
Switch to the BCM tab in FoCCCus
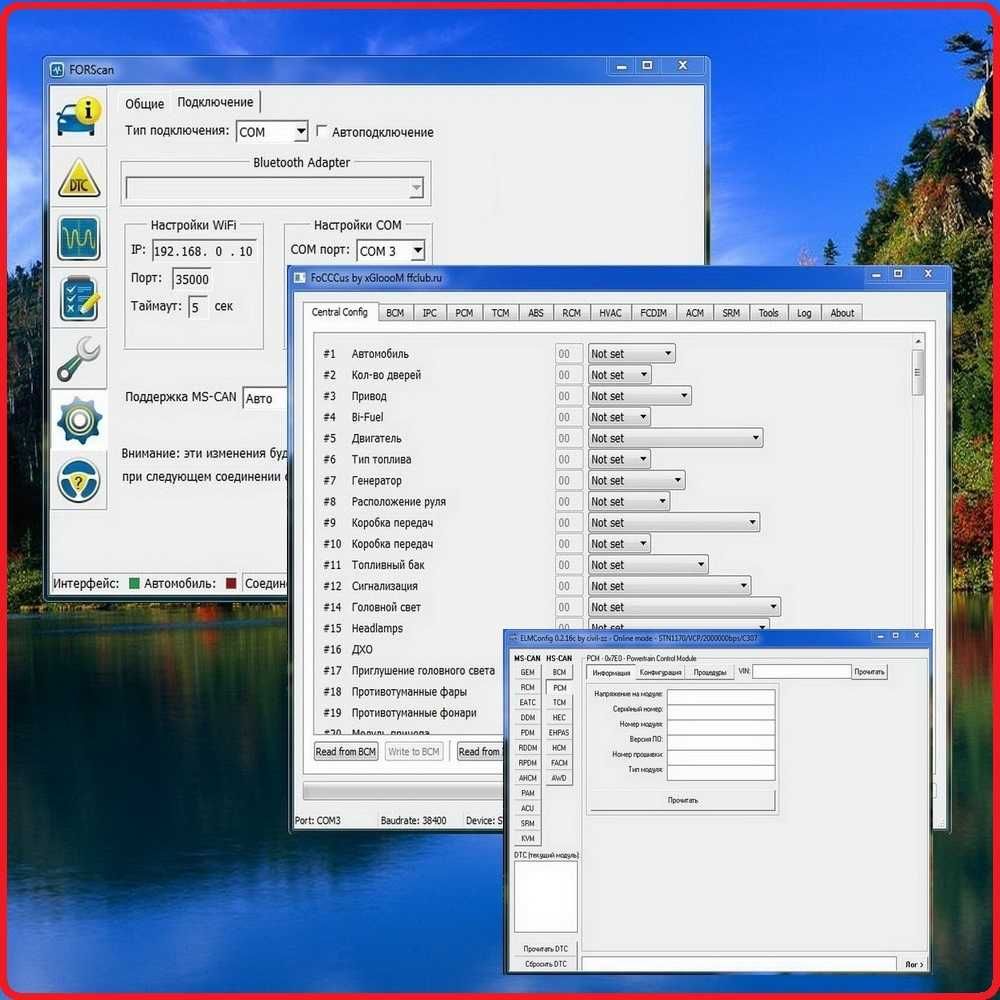click(395, 313)
